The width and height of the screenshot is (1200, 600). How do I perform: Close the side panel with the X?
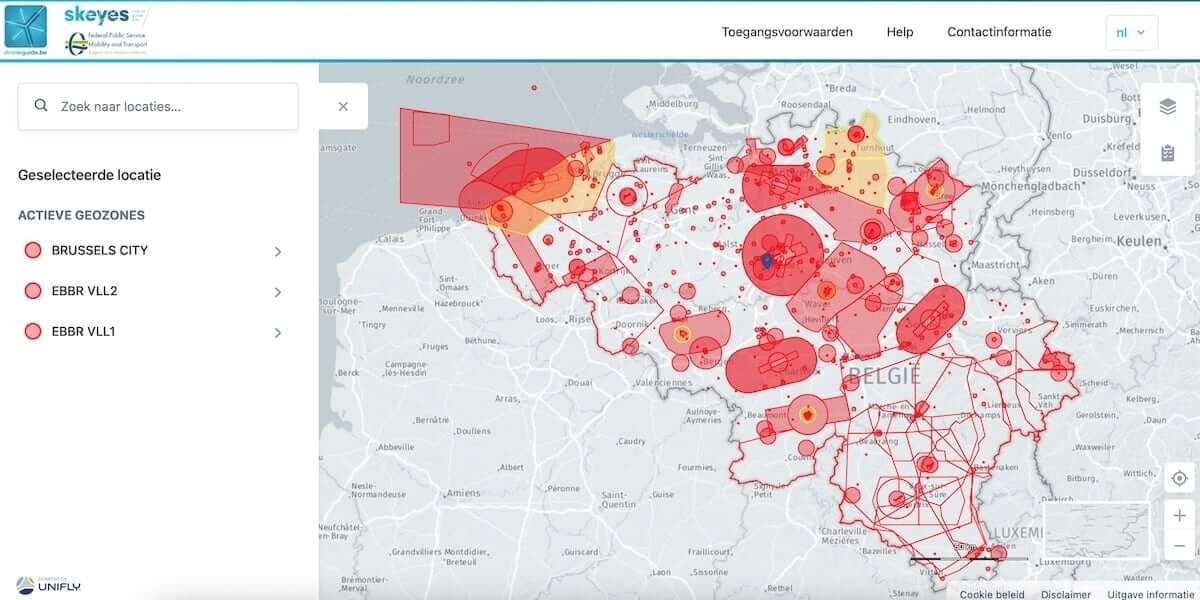tap(343, 106)
